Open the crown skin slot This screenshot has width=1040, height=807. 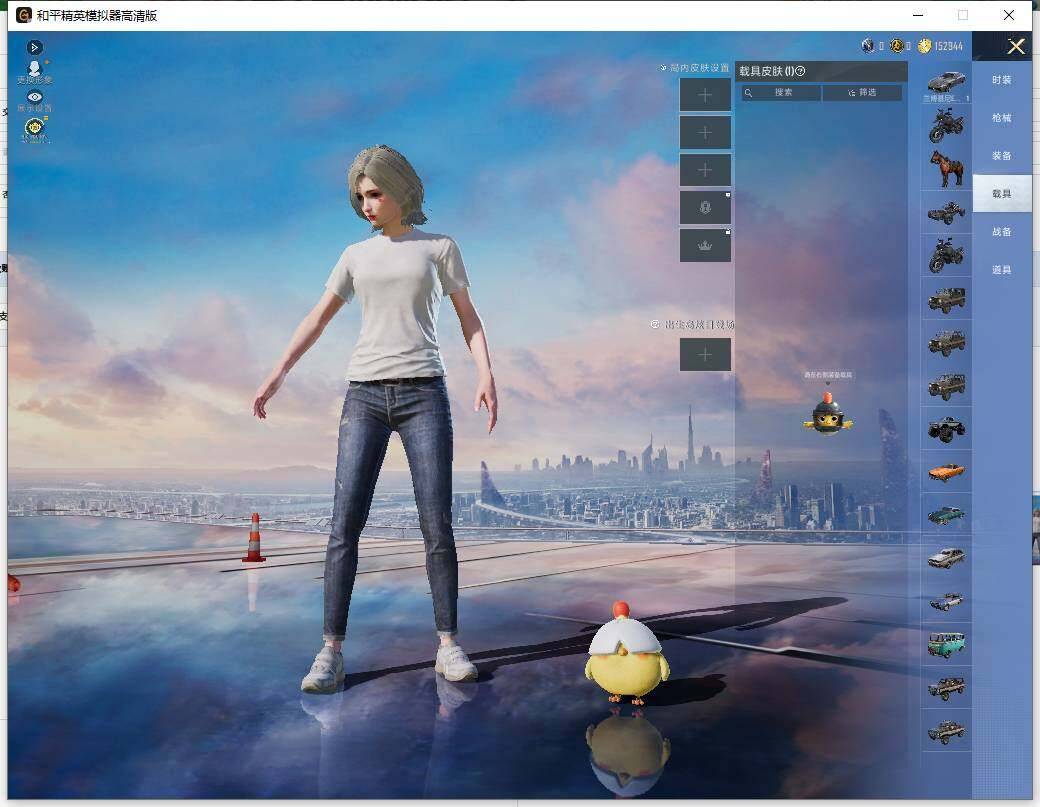(x=705, y=245)
